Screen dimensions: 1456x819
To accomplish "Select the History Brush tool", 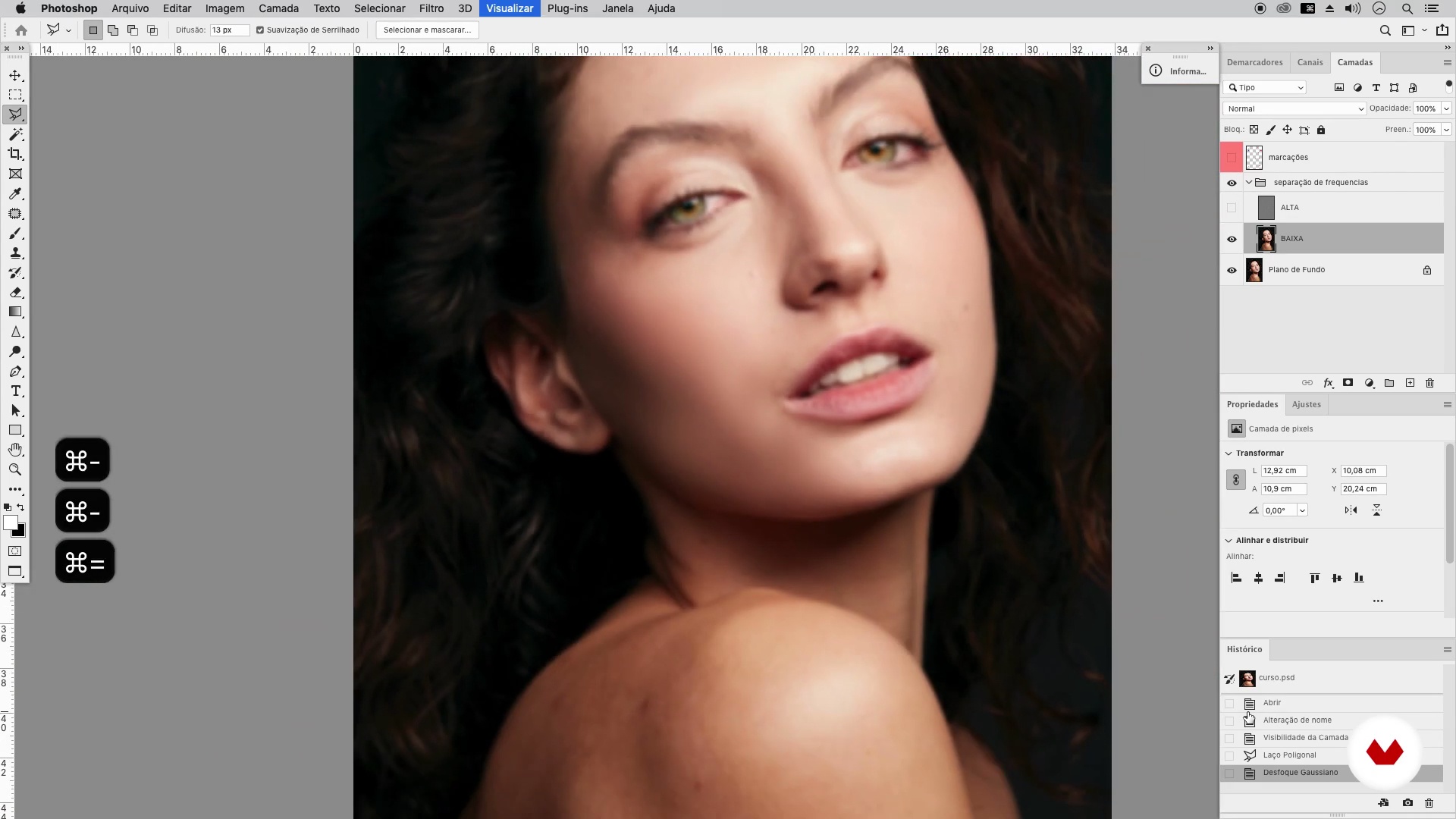I will click(x=15, y=272).
